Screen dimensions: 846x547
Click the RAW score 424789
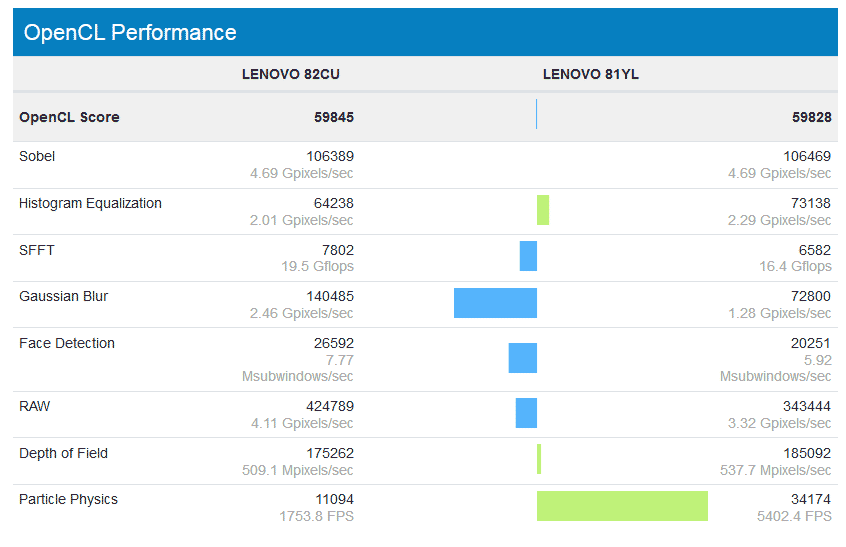[x=330, y=406]
